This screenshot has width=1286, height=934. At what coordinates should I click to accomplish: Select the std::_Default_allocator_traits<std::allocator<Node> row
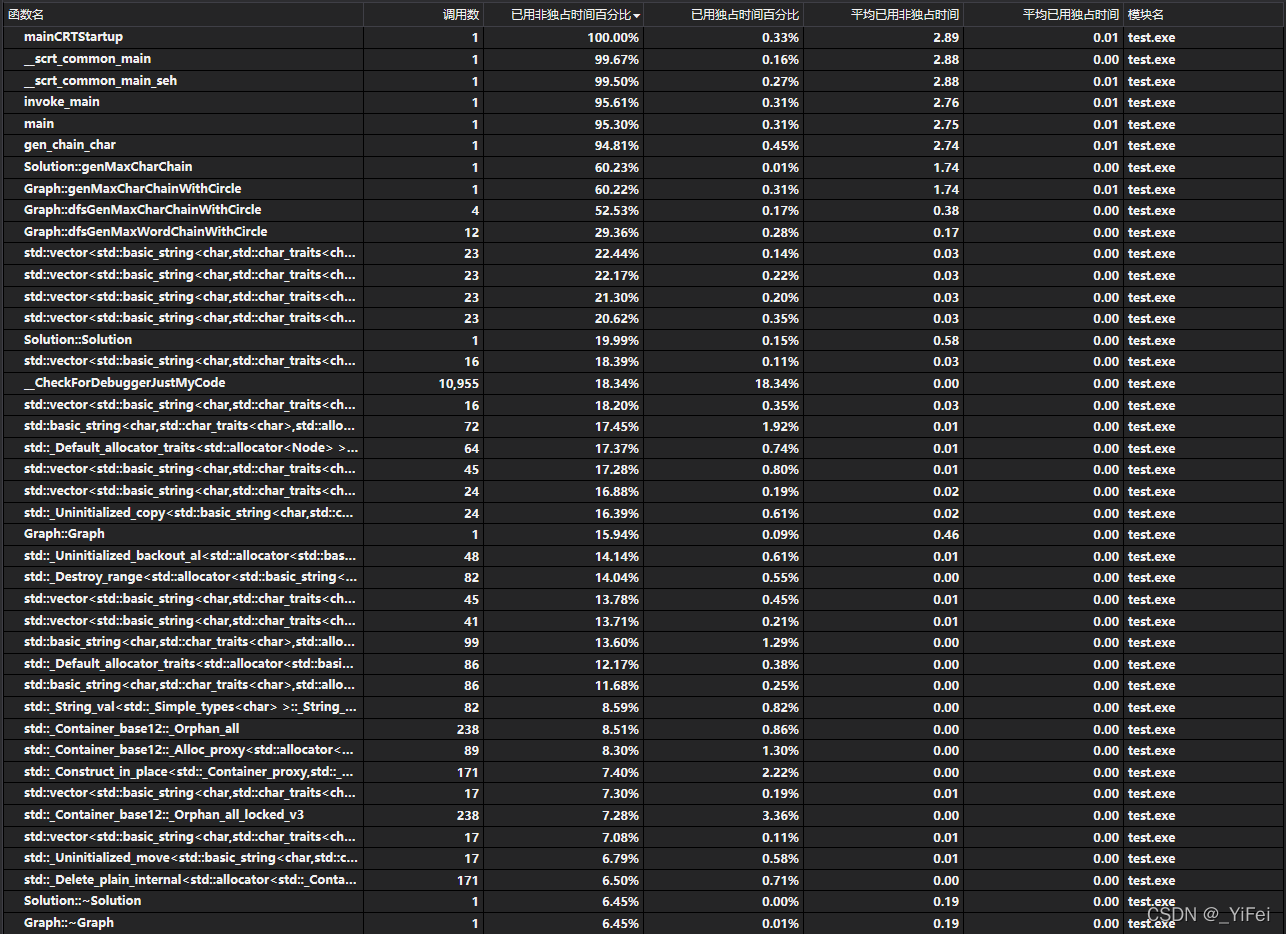[643, 448]
